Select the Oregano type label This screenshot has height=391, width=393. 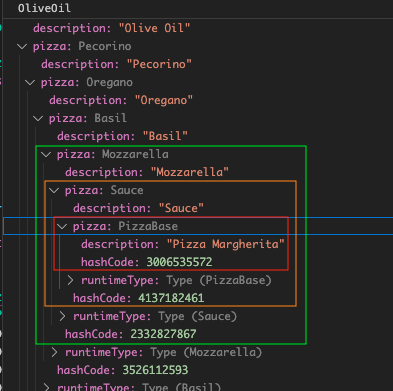pos(109,82)
